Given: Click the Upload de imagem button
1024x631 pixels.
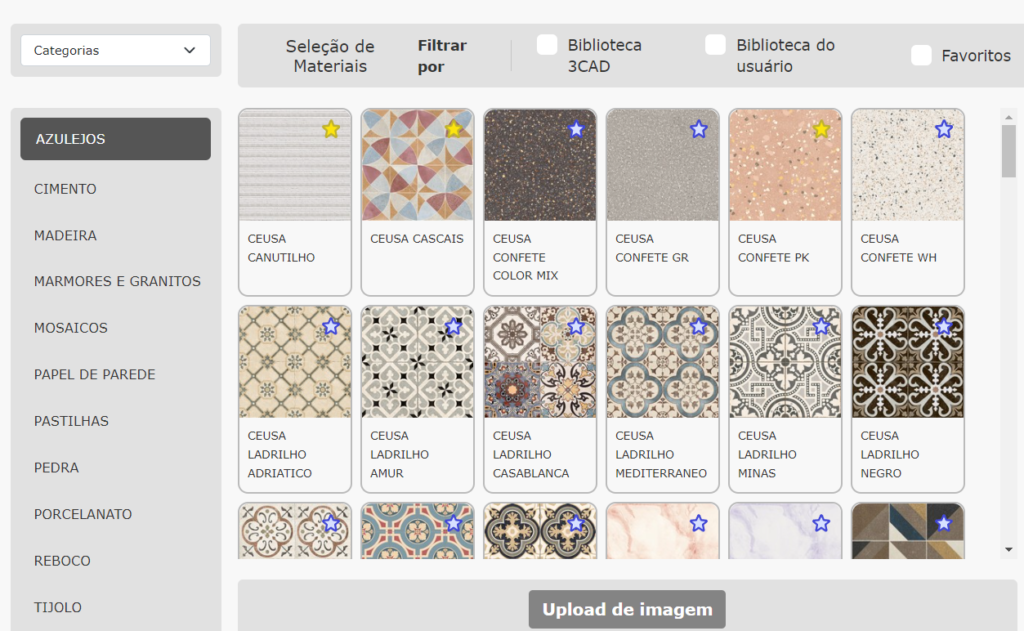Looking at the screenshot, I should click(x=627, y=609).
